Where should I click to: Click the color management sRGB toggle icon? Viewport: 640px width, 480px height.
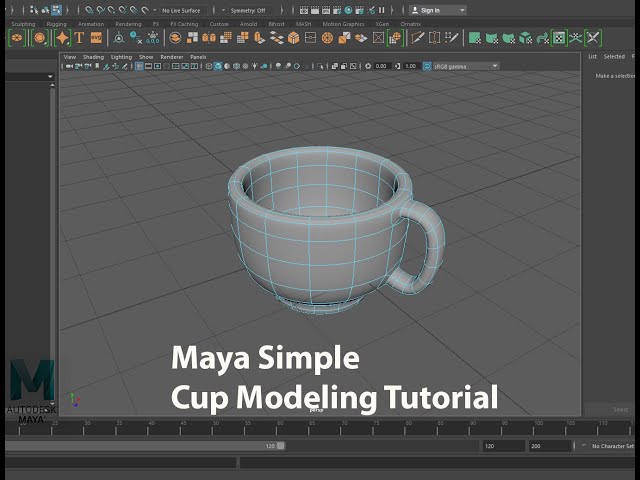[x=427, y=66]
